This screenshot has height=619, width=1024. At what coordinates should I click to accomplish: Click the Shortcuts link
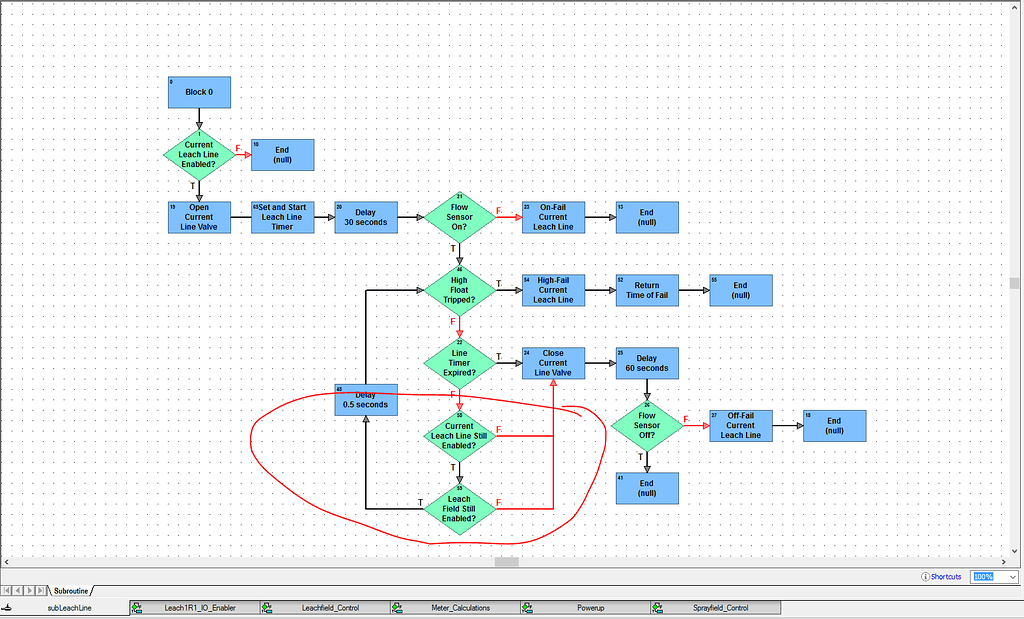(946, 577)
